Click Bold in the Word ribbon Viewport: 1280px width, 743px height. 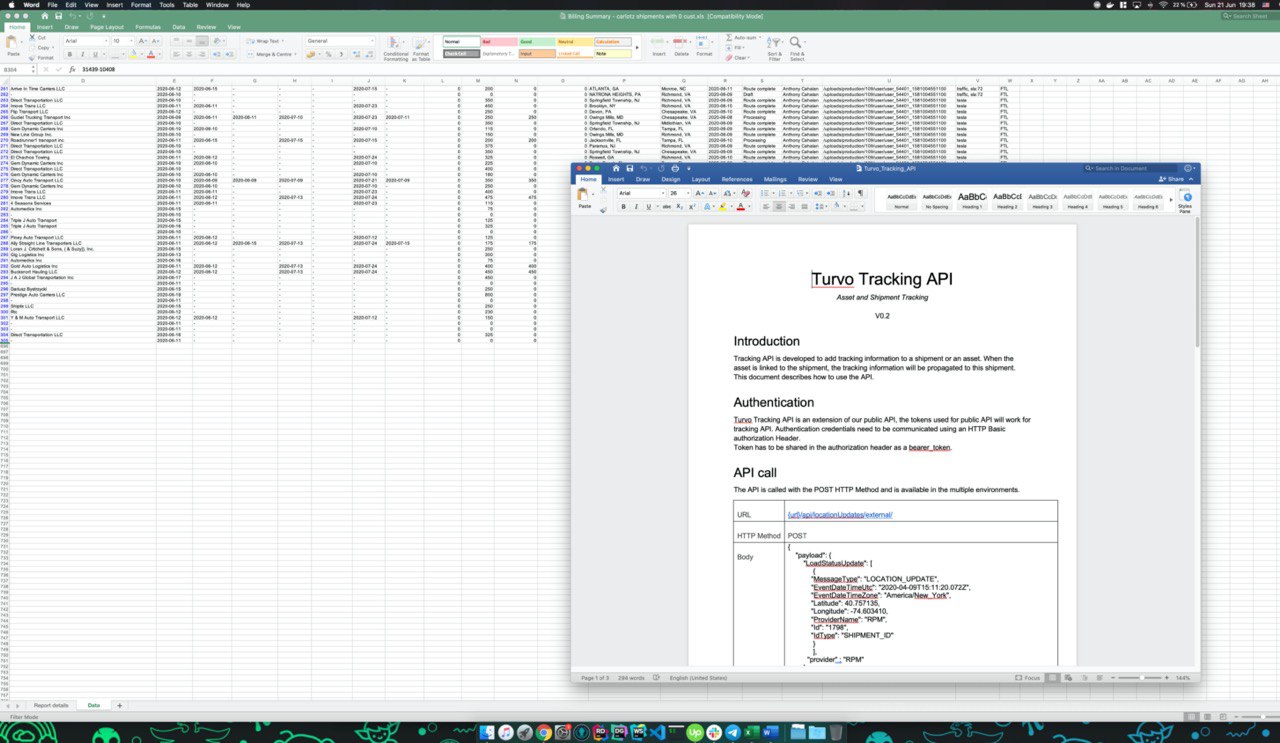623,207
